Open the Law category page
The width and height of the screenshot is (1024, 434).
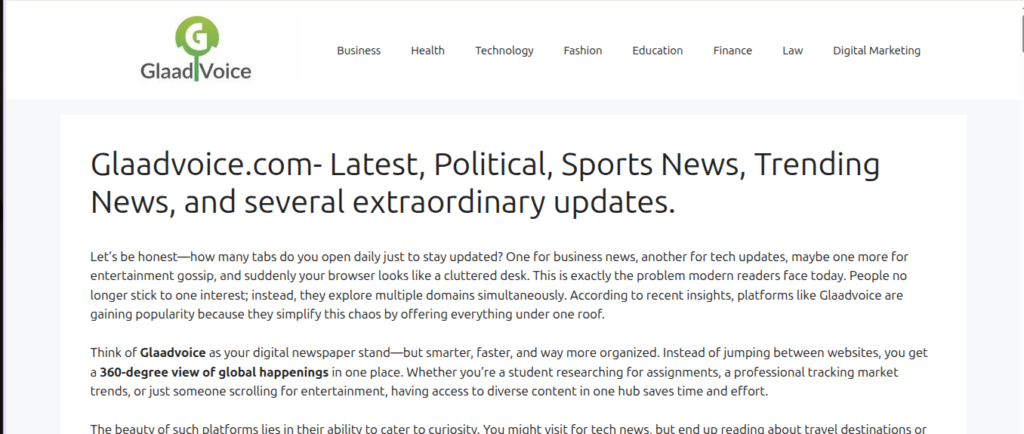(x=793, y=50)
